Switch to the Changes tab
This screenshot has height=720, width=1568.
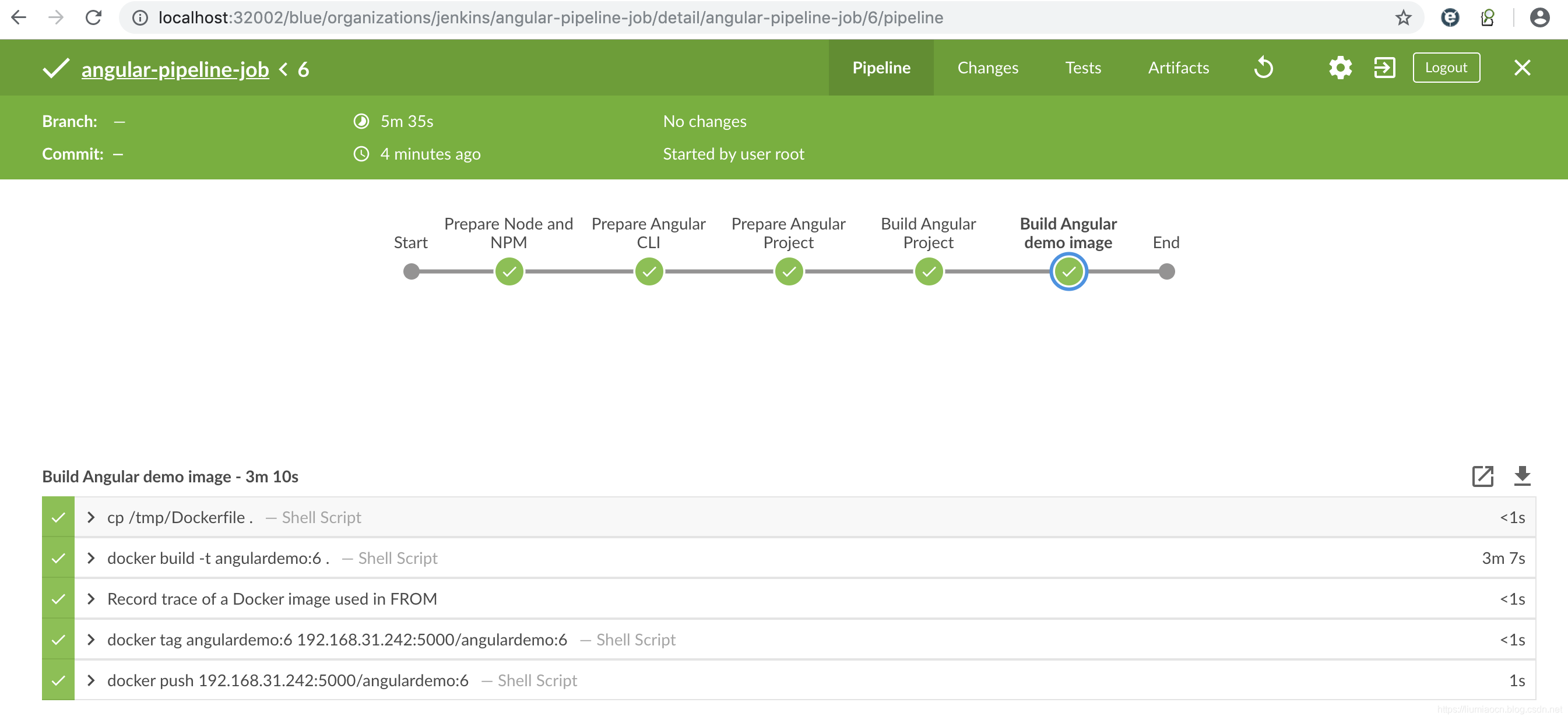988,67
